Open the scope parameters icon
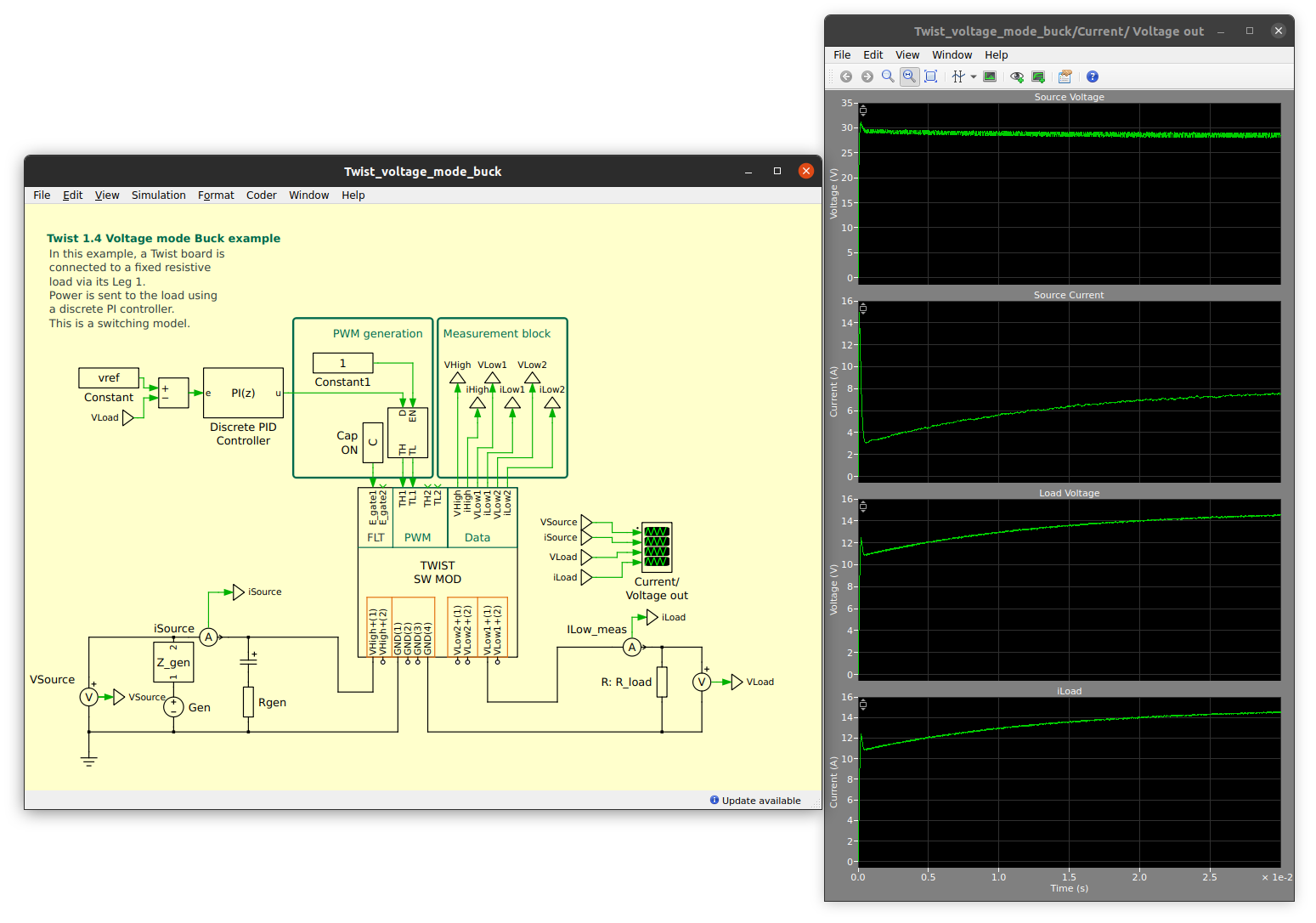1316x923 pixels. (1065, 76)
